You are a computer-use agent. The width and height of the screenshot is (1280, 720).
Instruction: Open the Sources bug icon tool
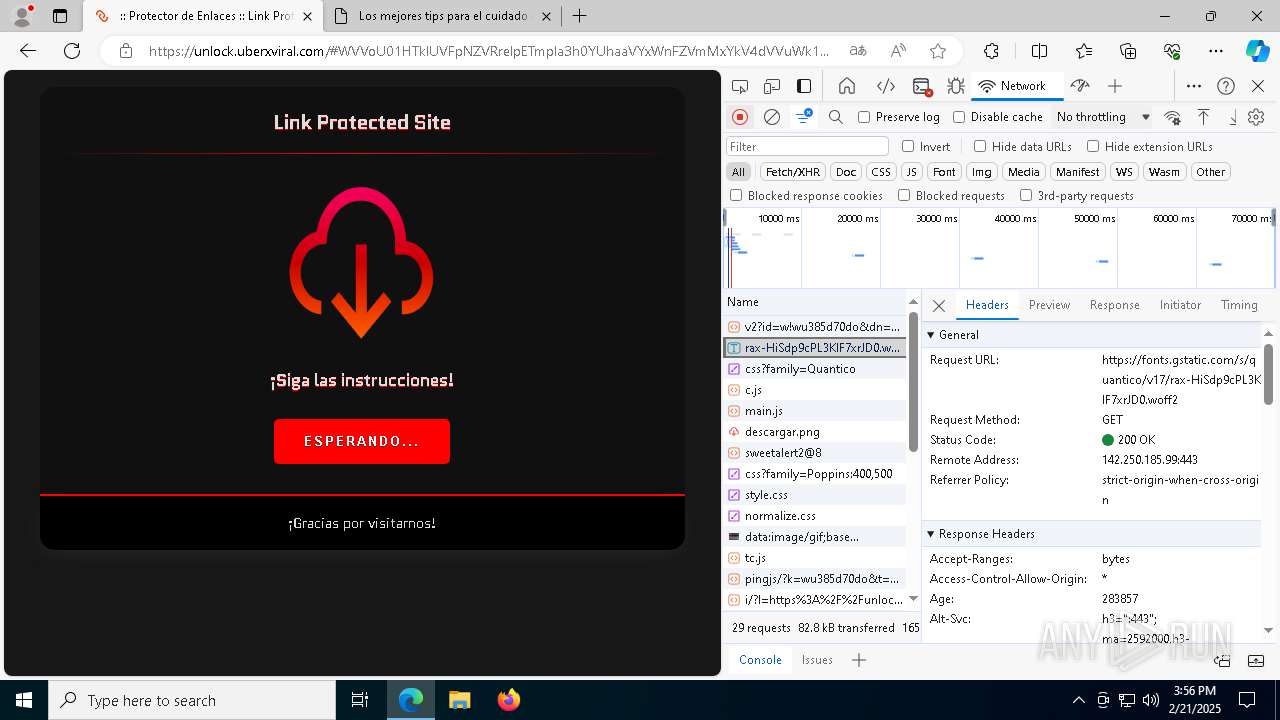(x=956, y=86)
